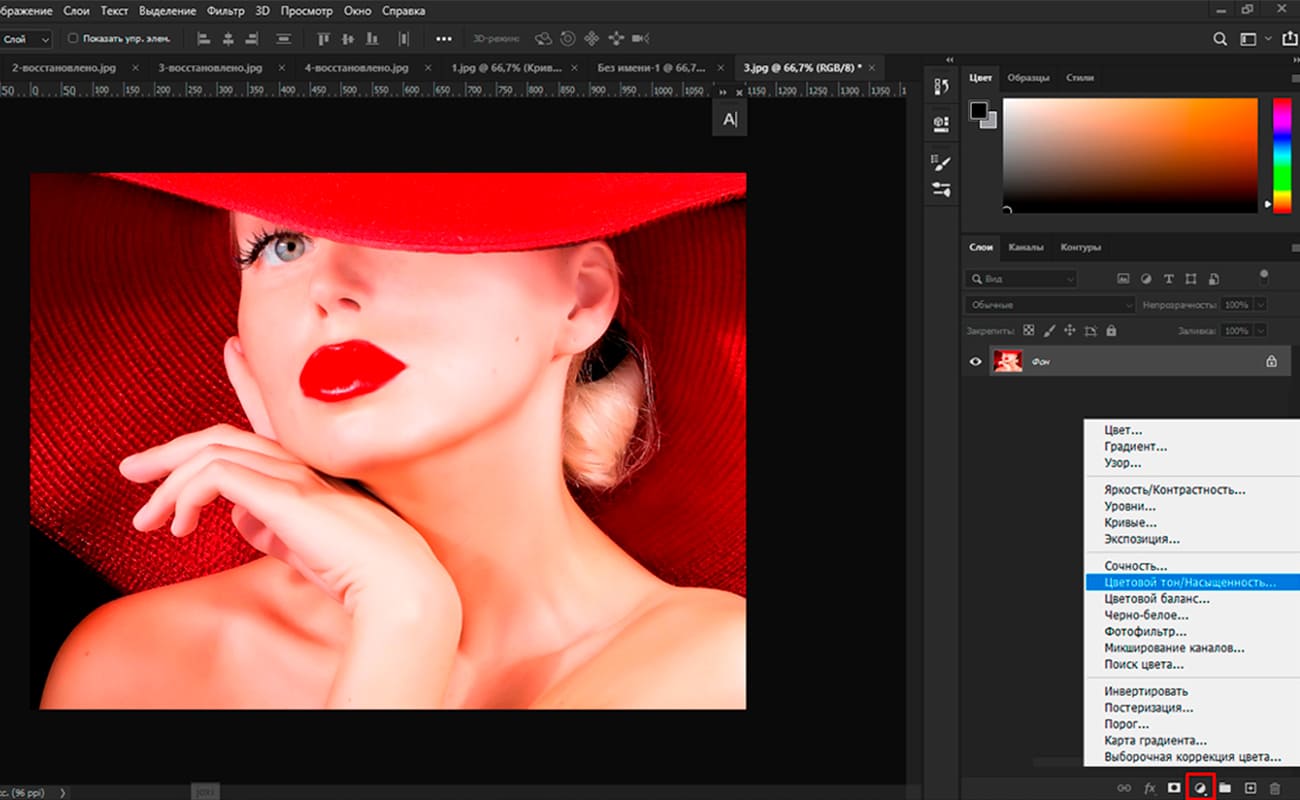Choose Уровни... adjustment entry
Screen dimensions: 1300x800
click(x=1130, y=506)
